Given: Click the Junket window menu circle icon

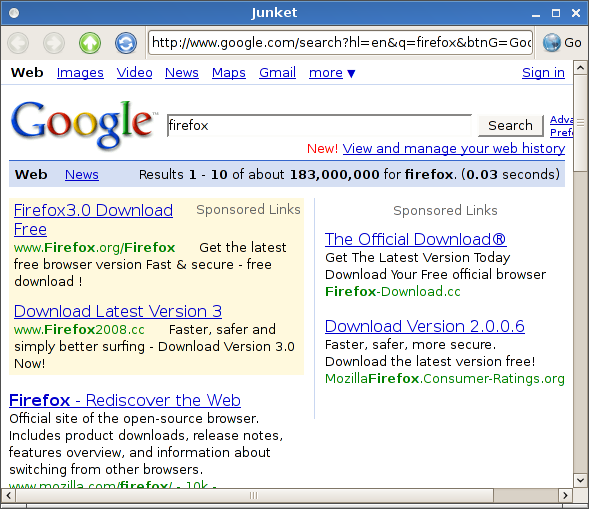Looking at the screenshot, I should pyautogui.click(x=14, y=13).
